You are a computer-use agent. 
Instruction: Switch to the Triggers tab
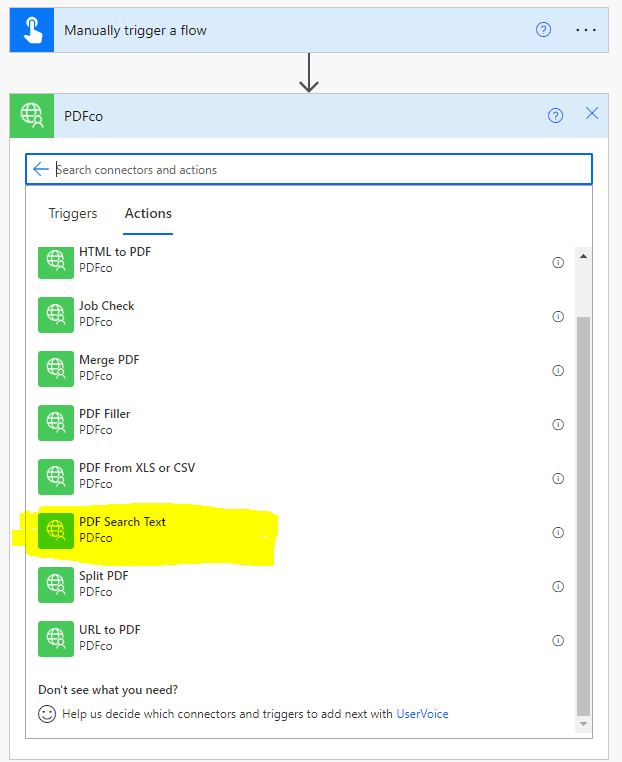pos(73,213)
